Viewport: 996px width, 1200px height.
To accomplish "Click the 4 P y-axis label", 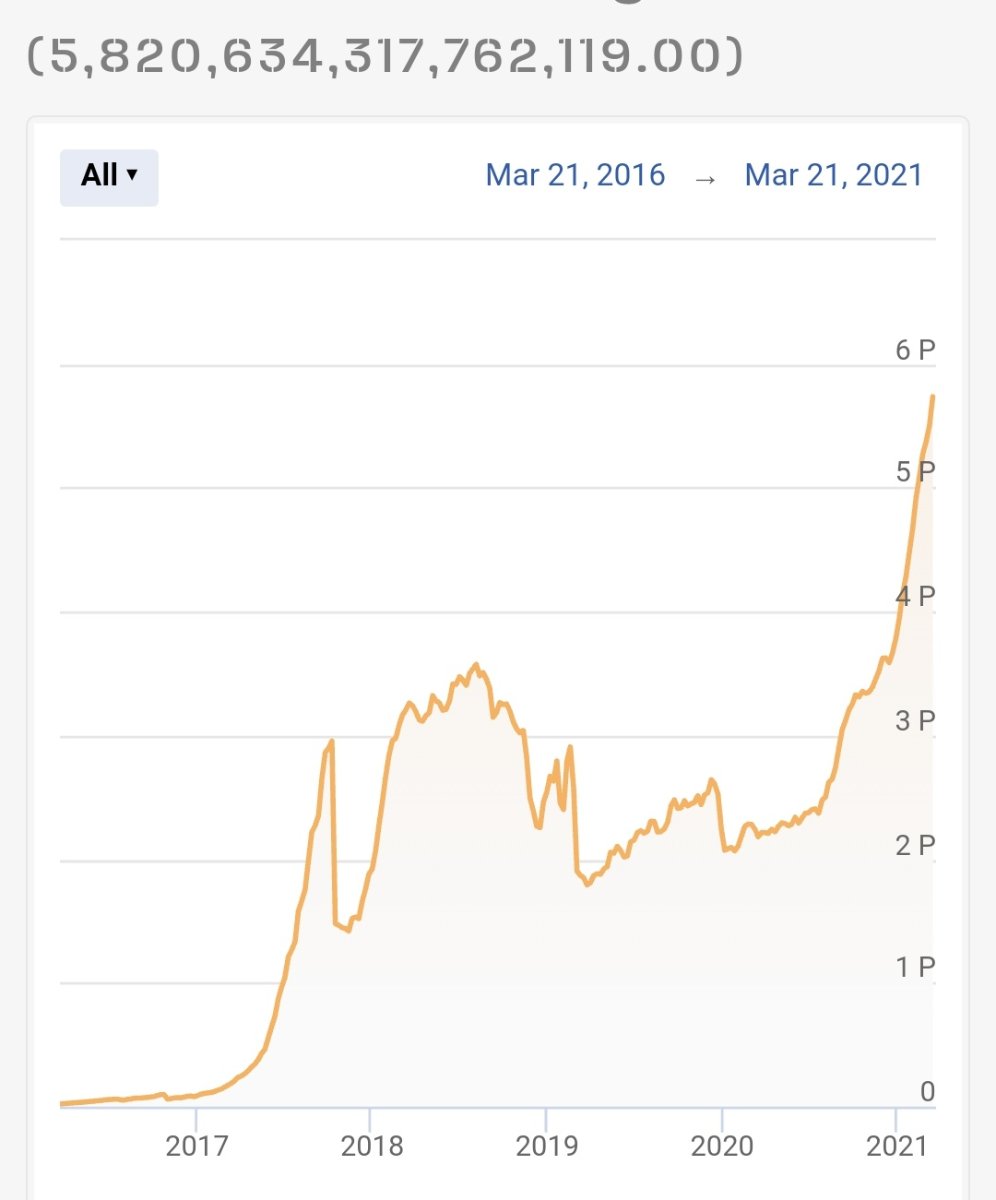I will coord(914,597).
